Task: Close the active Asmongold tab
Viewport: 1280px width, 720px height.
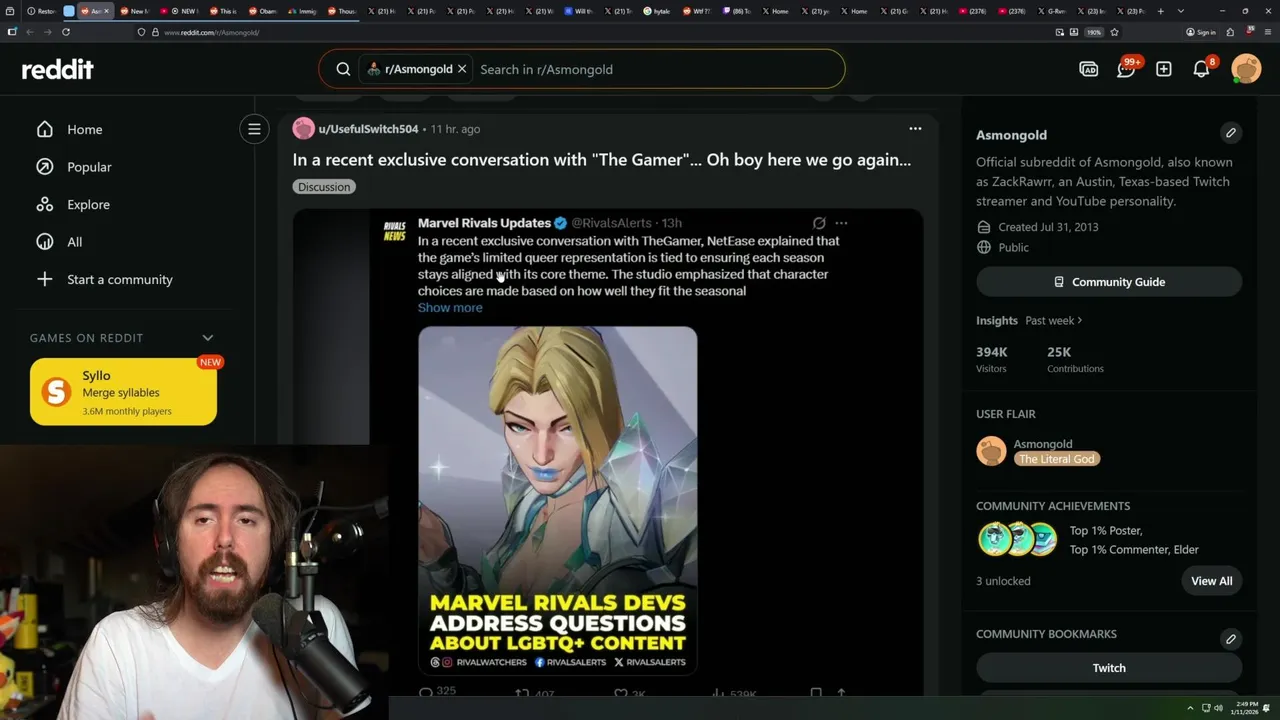Action: pyautogui.click(x=106, y=11)
